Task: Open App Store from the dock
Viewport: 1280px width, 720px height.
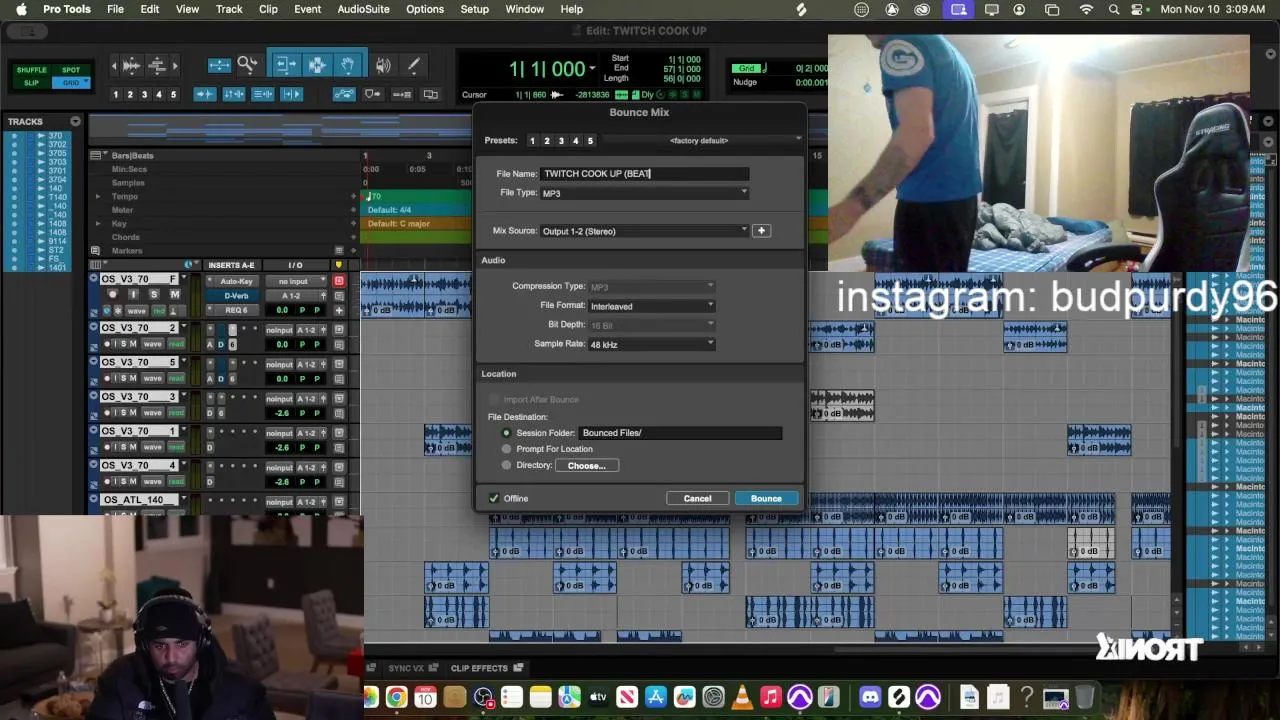Action: (x=656, y=697)
